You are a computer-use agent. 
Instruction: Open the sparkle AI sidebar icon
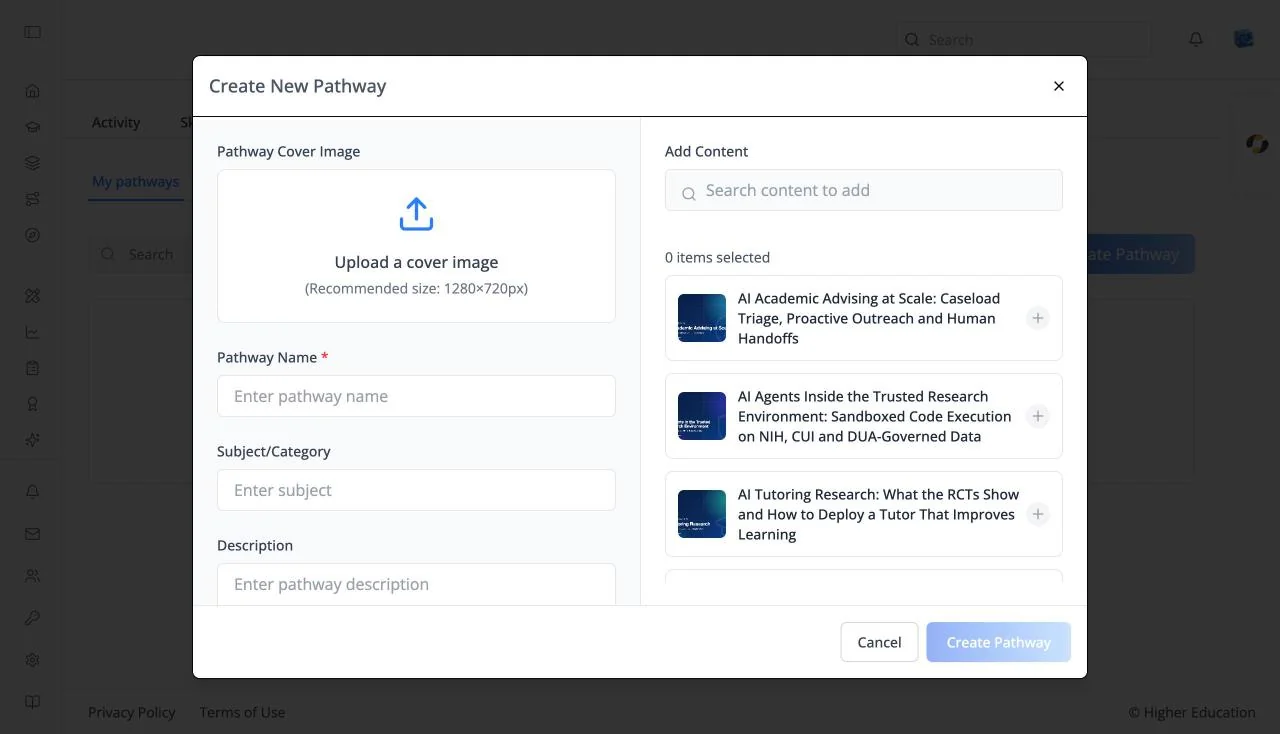tap(33, 440)
